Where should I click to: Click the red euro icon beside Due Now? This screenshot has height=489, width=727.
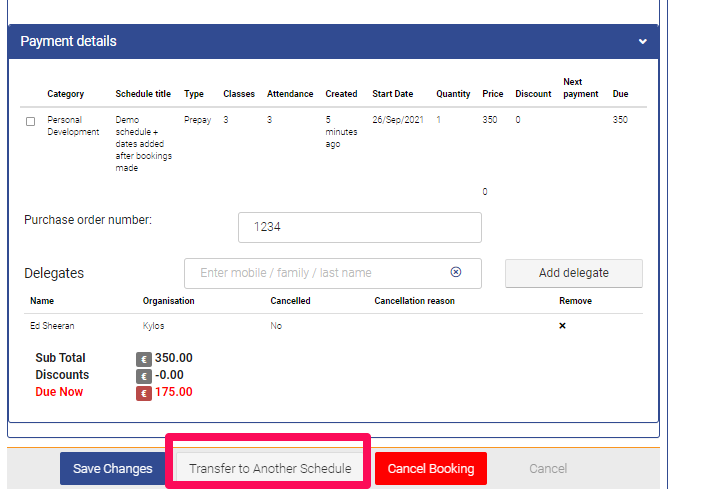click(144, 392)
